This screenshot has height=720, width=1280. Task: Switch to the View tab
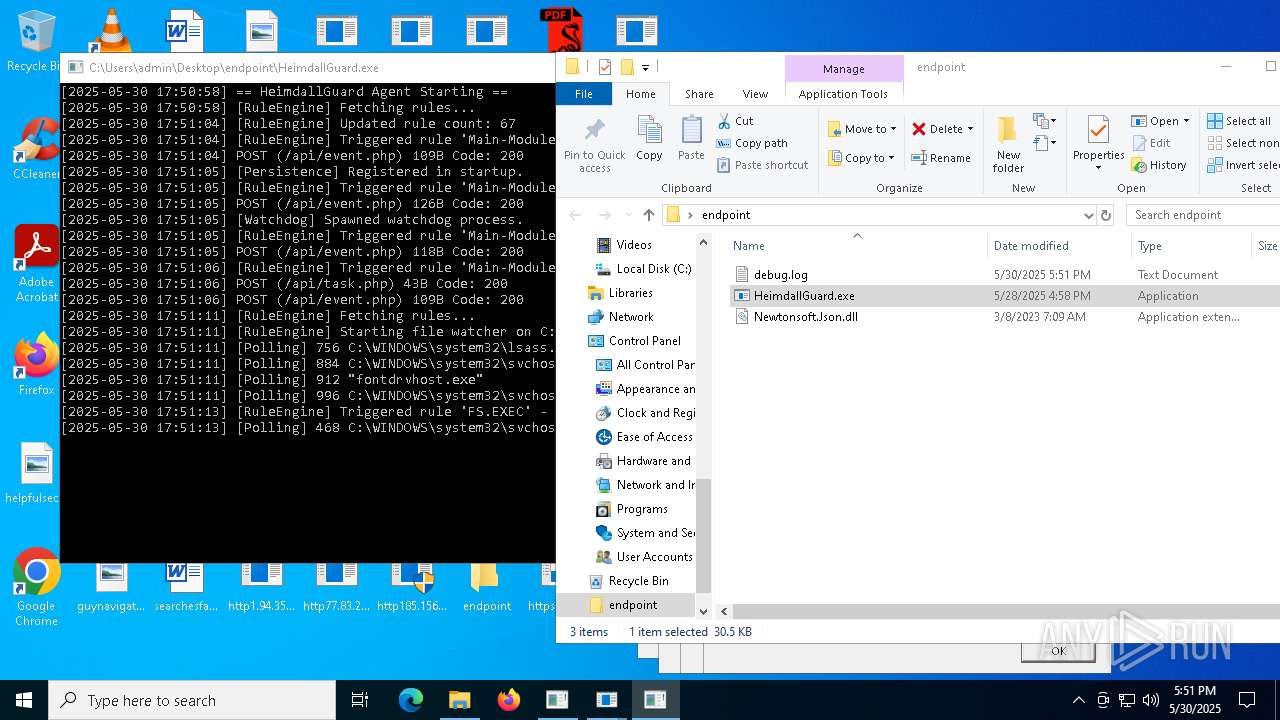(x=755, y=94)
